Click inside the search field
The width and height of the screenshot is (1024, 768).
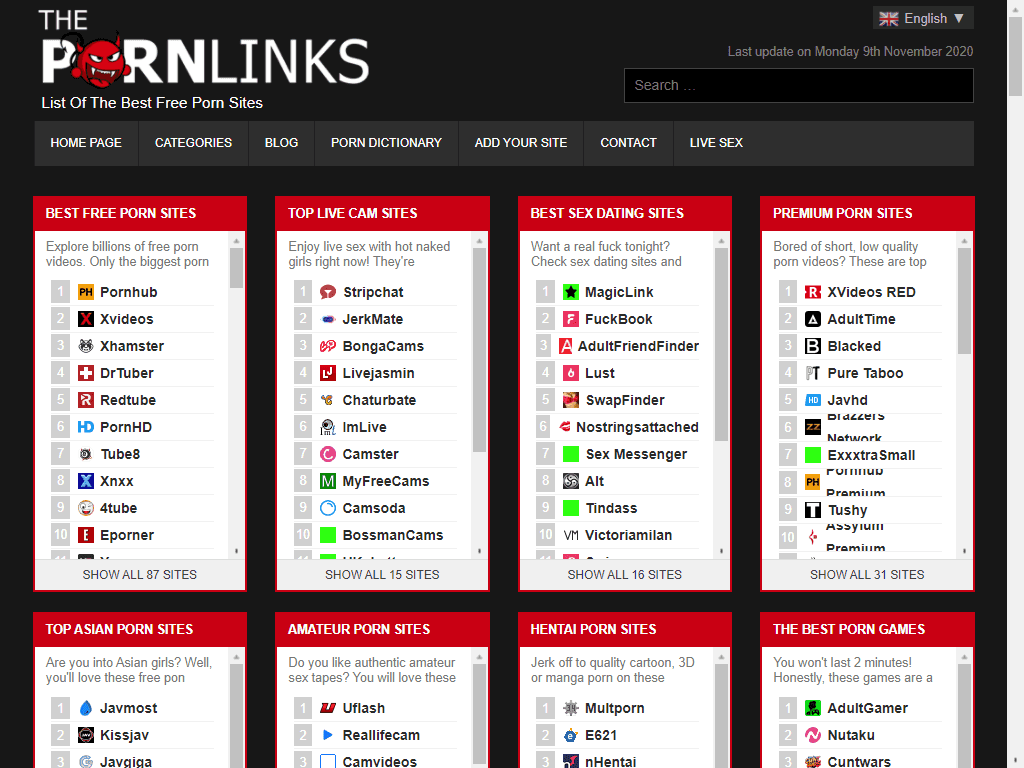[x=798, y=85]
